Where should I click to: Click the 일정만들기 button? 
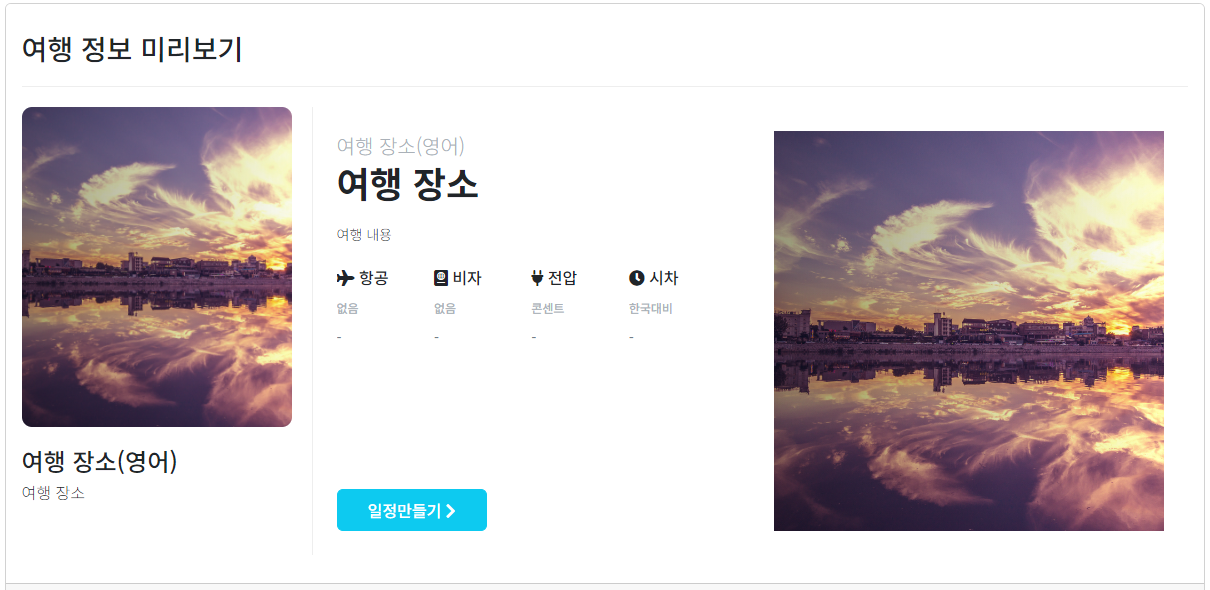click(x=412, y=510)
